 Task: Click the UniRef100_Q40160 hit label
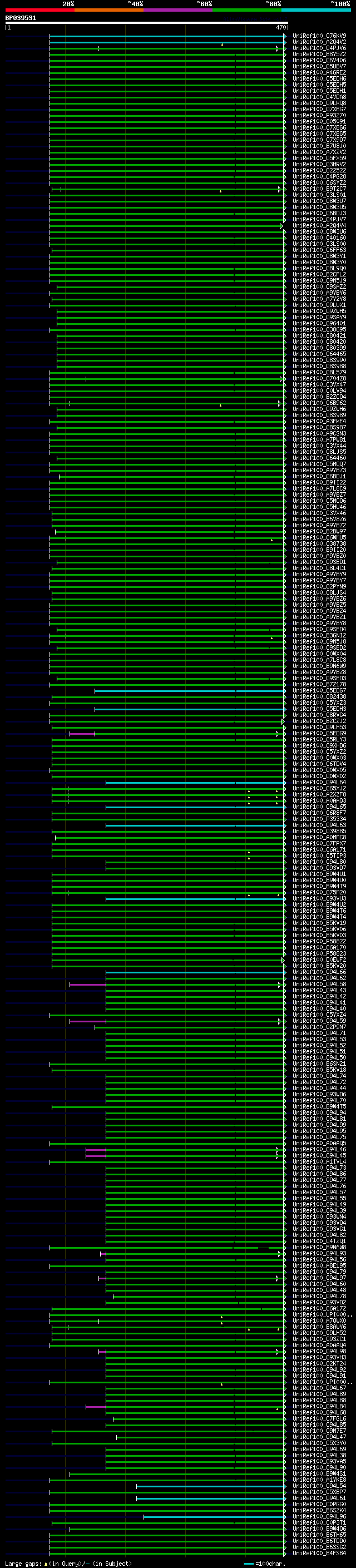(319, 238)
